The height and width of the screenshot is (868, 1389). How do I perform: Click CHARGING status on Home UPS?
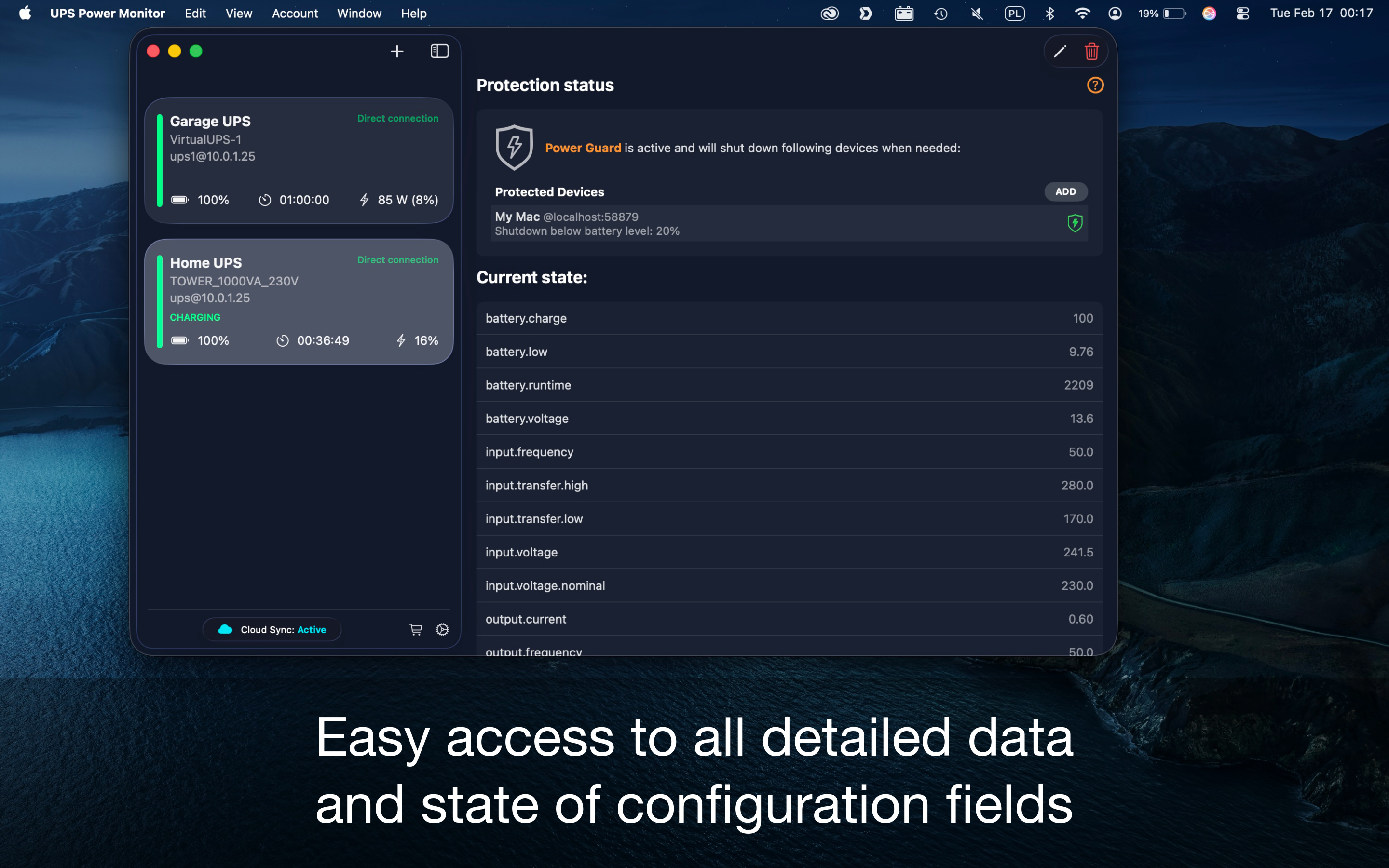[195, 317]
